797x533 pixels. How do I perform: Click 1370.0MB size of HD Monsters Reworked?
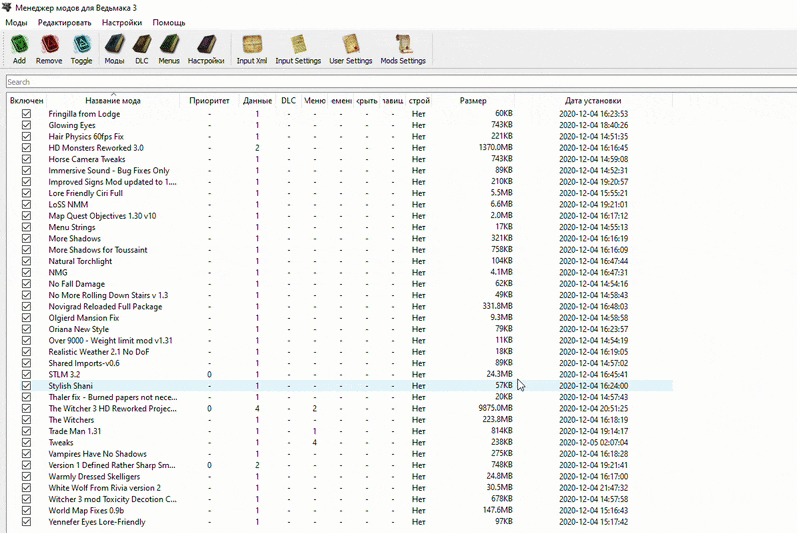coord(495,147)
